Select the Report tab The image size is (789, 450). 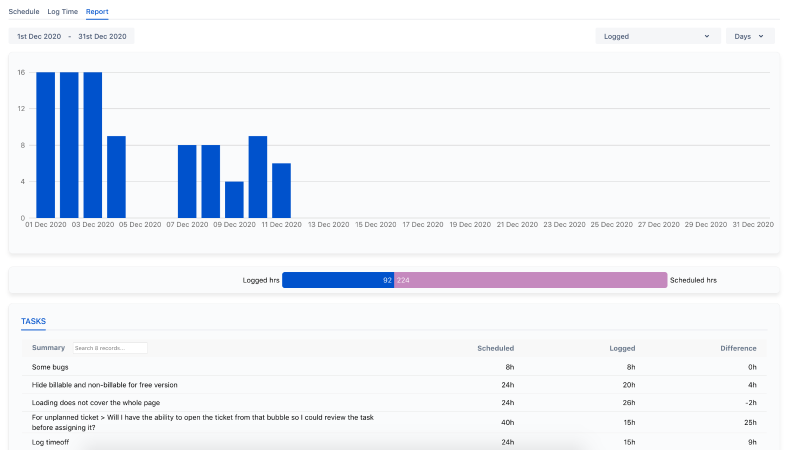click(97, 11)
